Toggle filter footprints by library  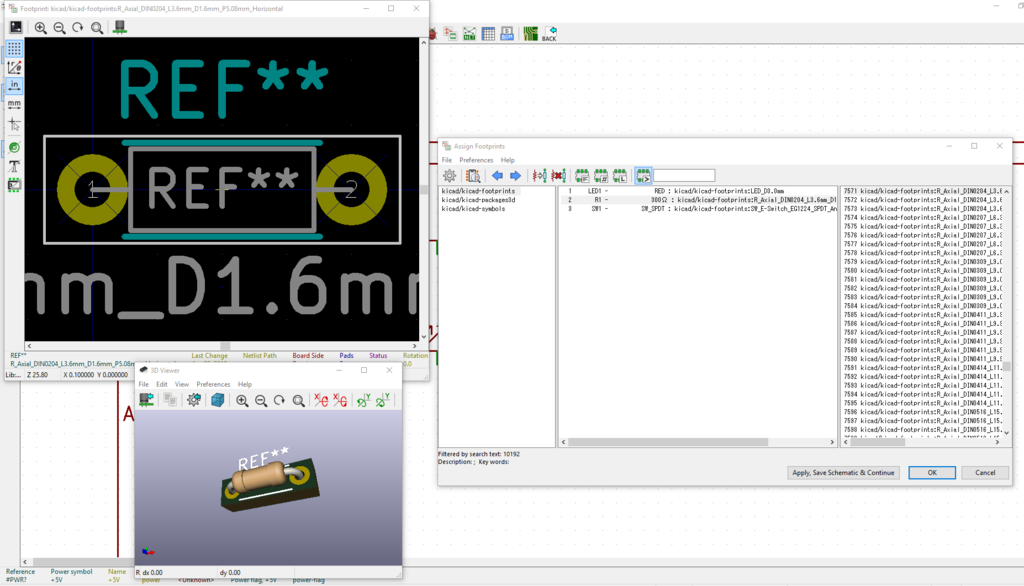[620, 176]
